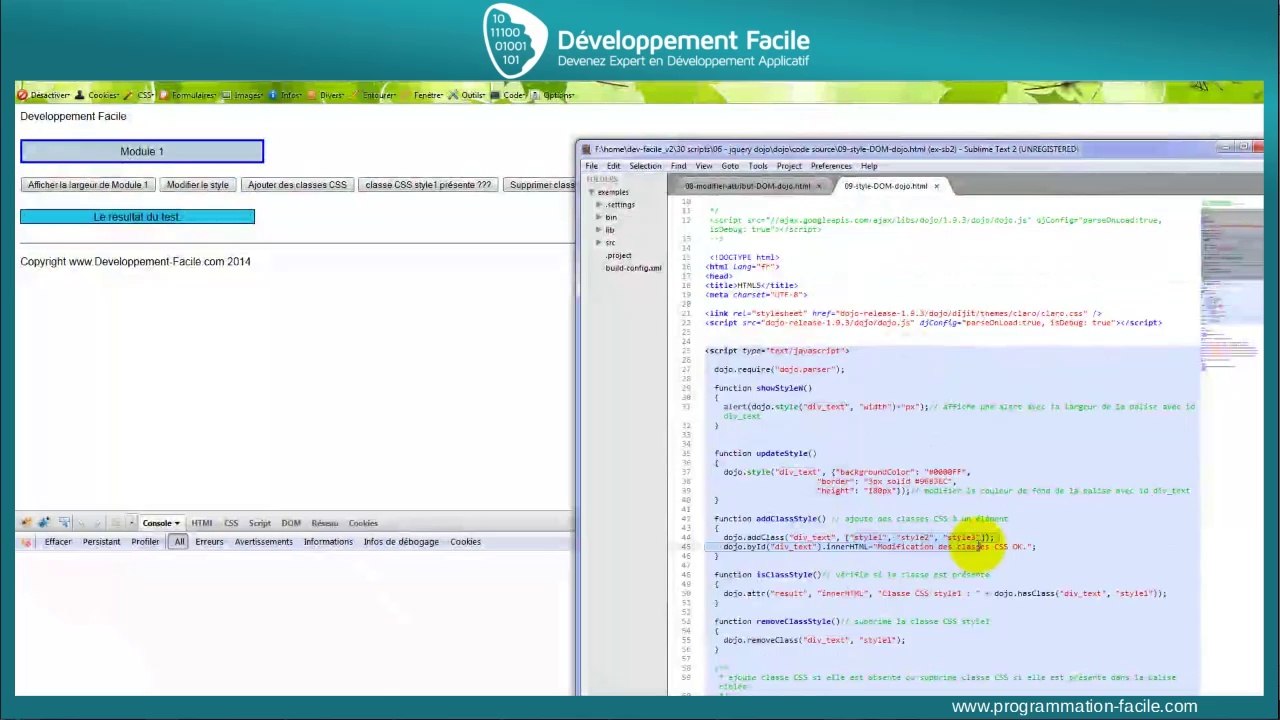Open the Entourer dropdown menu
The image size is (1280, 720).
[374, 95]
